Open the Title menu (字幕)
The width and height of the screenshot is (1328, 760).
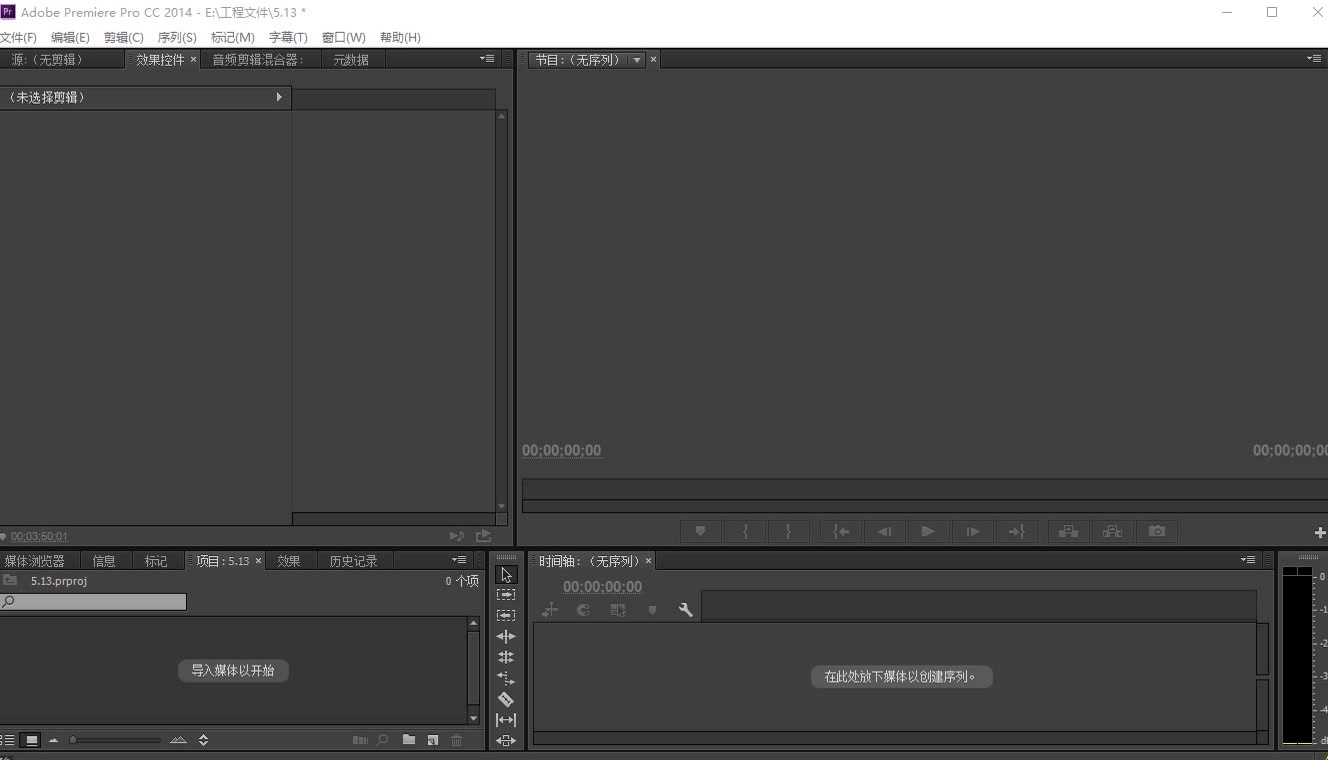[288, 37]
